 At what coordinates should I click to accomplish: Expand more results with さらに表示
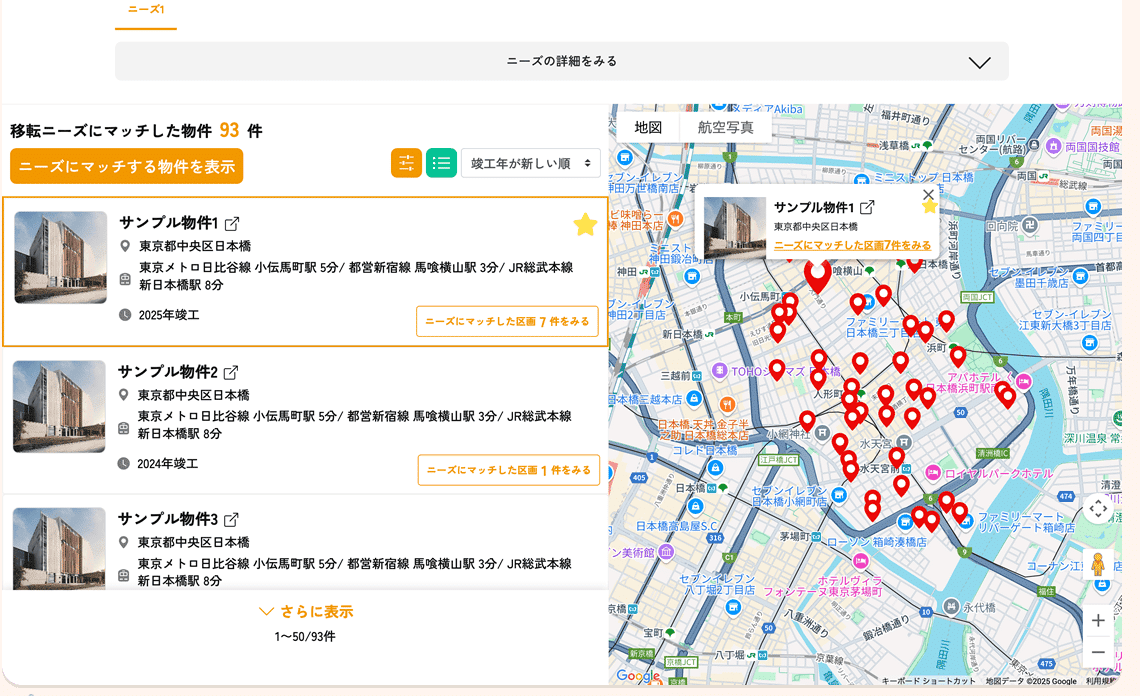click(x=306, y=611)
